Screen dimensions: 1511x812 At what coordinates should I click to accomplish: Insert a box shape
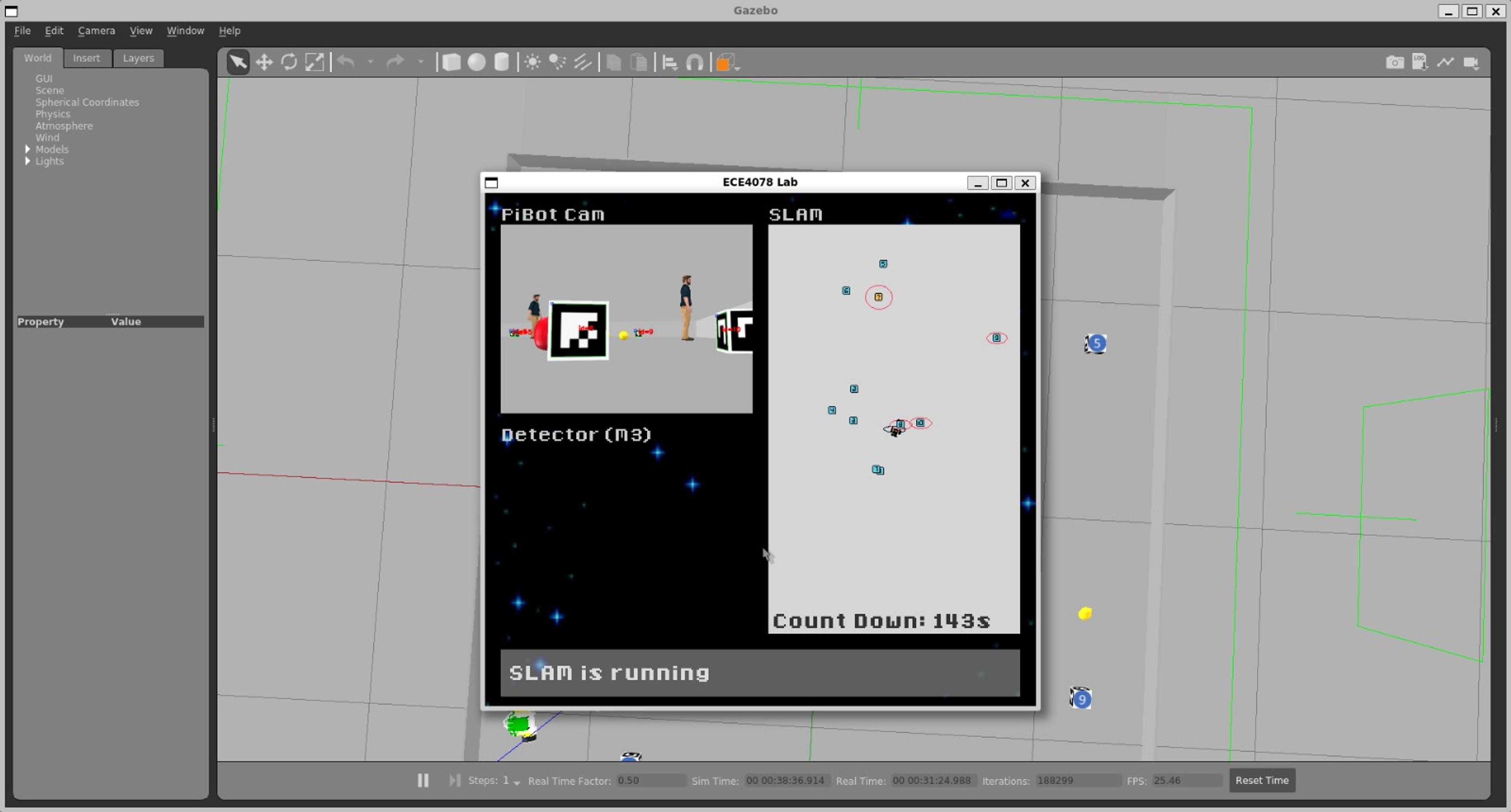pos(451,62)
